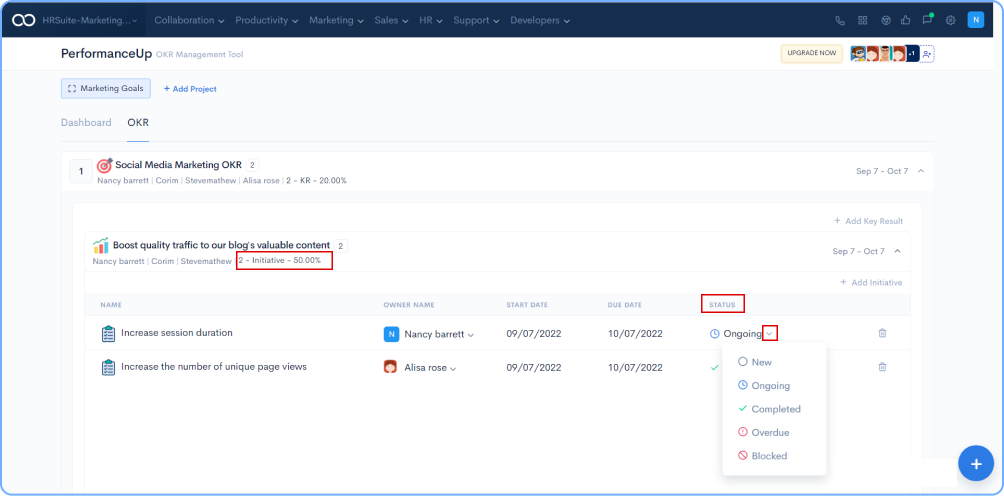Click the blue floating plus button
Viewport: 1004px width, 496px height.
pos(975,463)
